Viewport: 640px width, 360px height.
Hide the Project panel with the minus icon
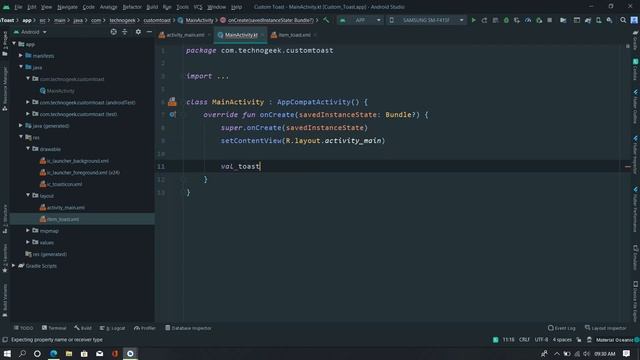coord(149,32)
